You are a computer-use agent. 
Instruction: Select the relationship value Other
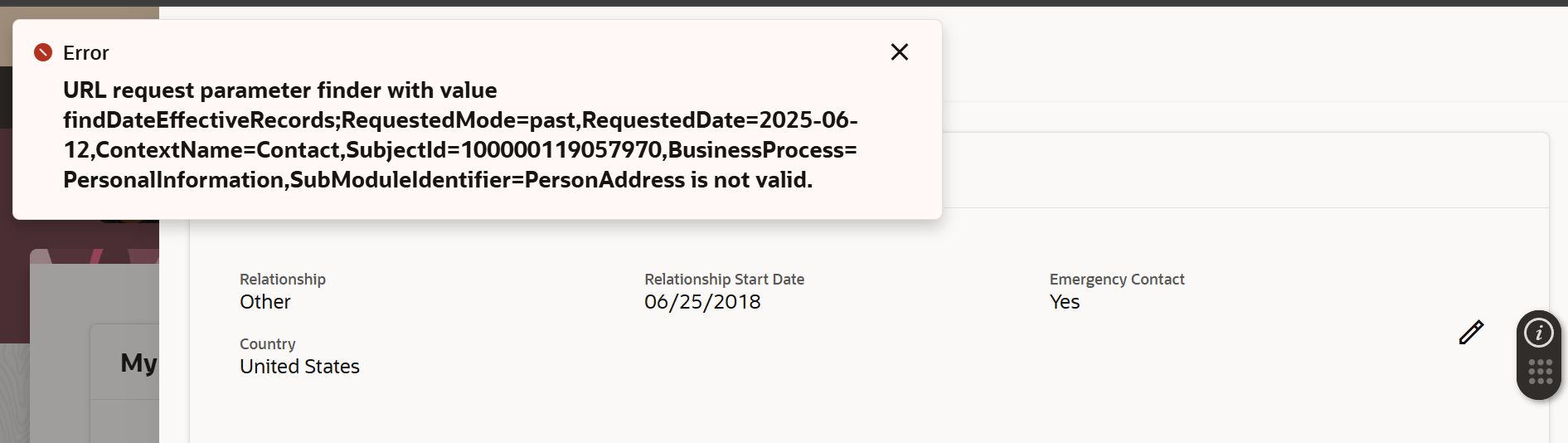tap(265, 302)
